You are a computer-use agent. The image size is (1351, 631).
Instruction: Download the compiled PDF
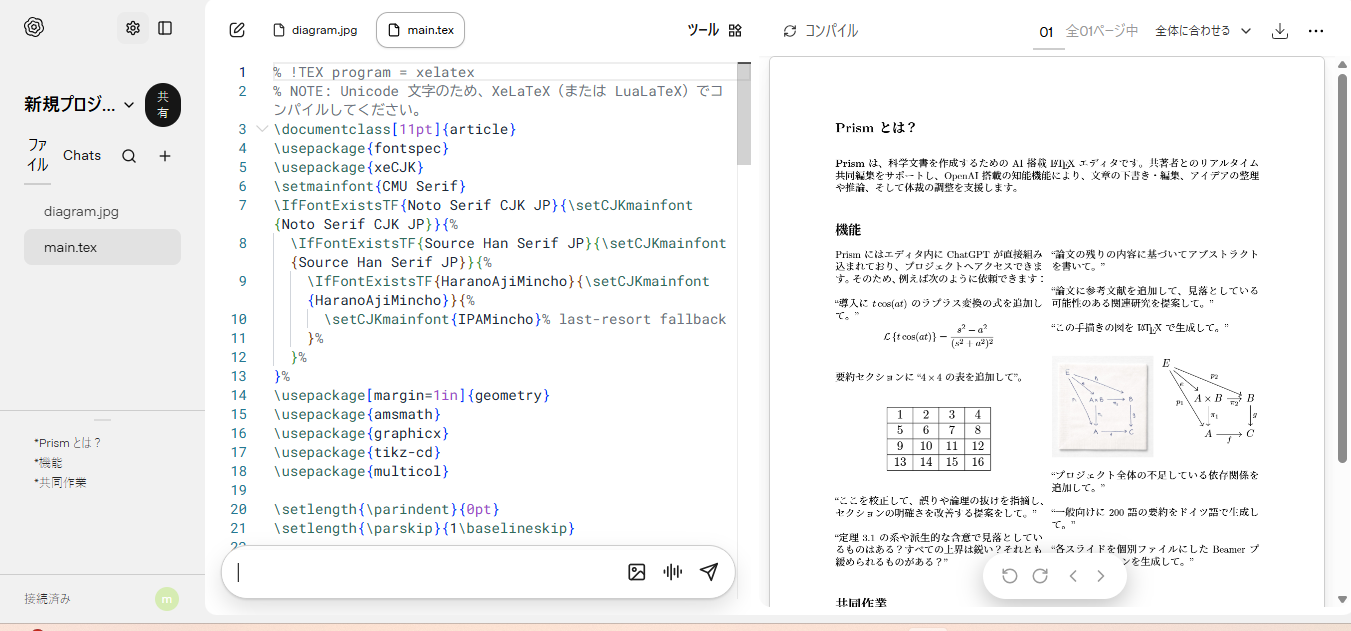(1279, 31)
